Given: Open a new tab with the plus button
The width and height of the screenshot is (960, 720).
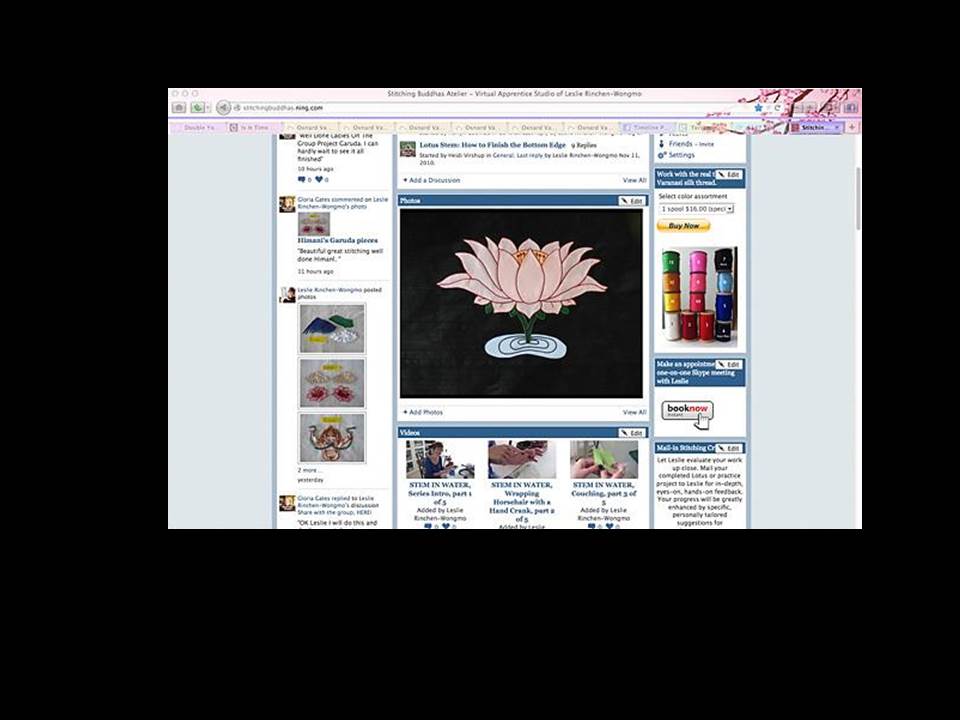Looking at the screenshot, I should (852, 127).
